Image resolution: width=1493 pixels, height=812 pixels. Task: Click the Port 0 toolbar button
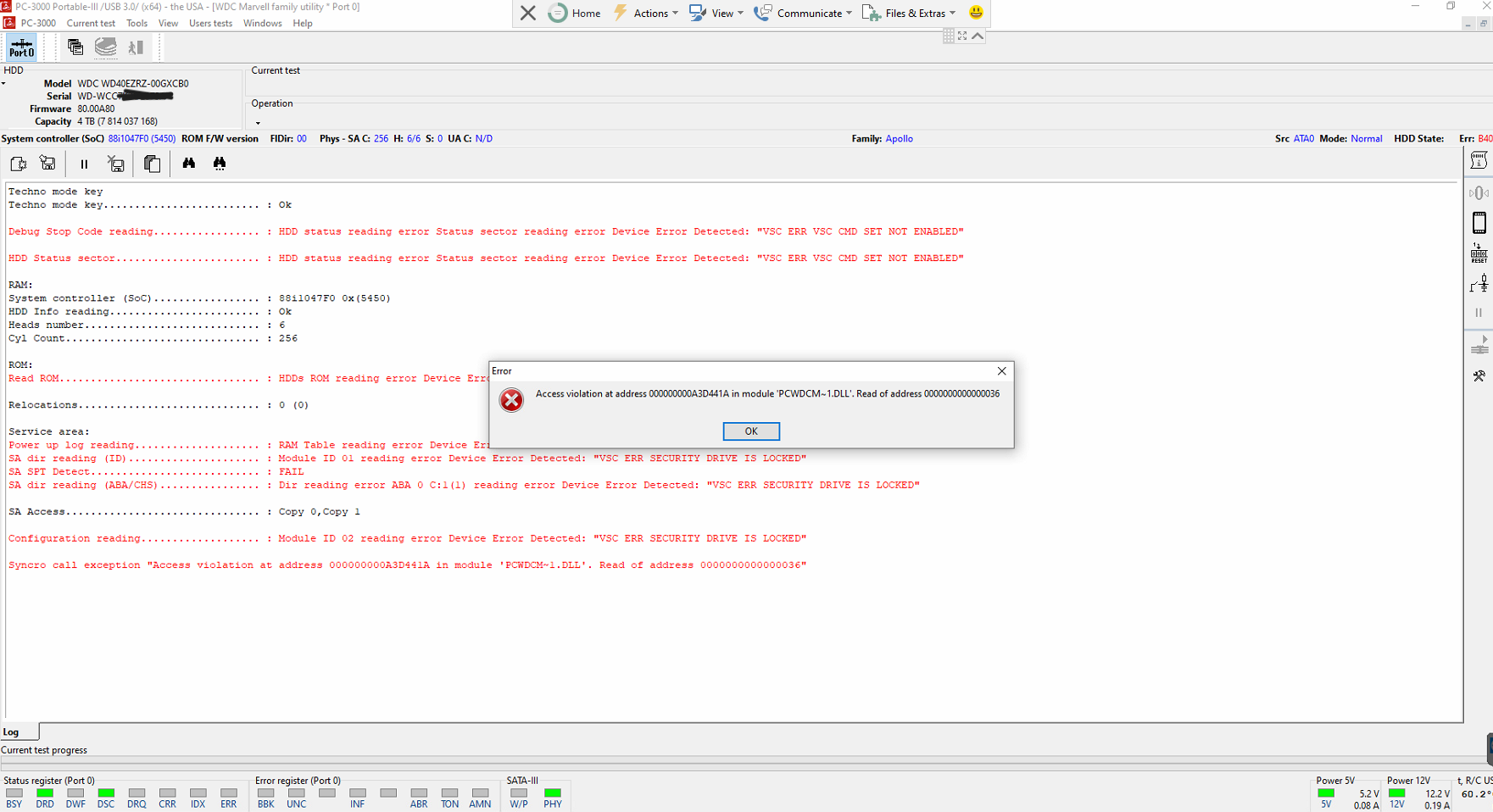coord(21,47)
